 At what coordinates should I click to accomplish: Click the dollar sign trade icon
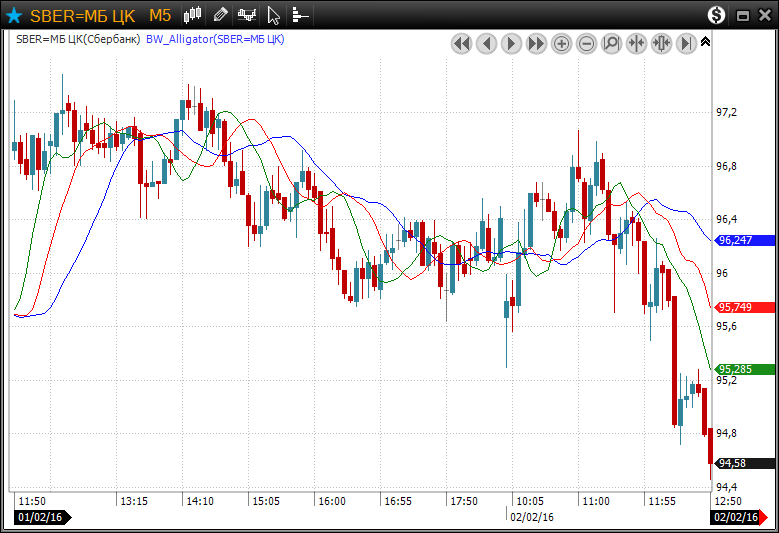click(x=716, y=15)
